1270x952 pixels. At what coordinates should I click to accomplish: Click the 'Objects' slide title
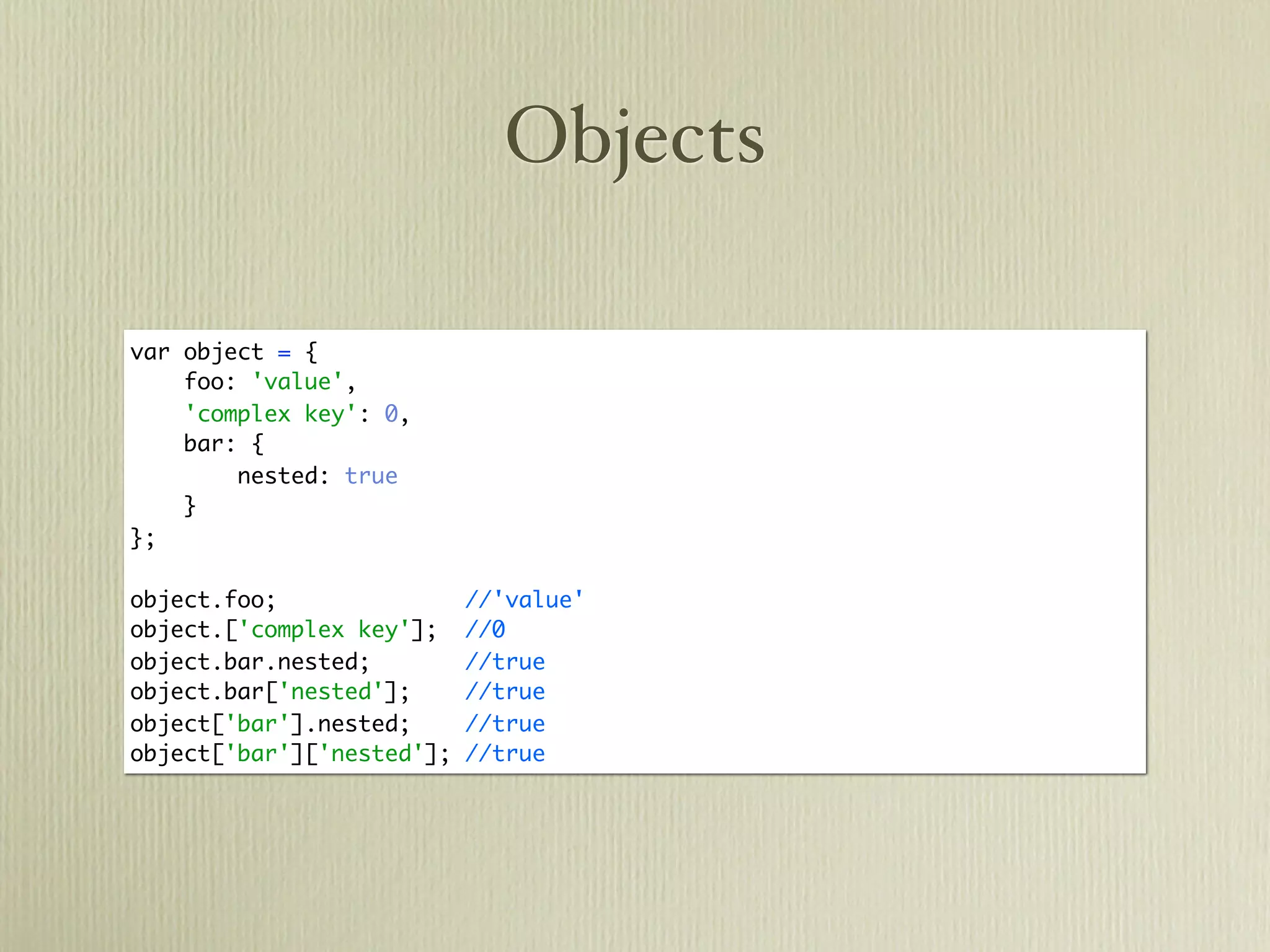635,138
